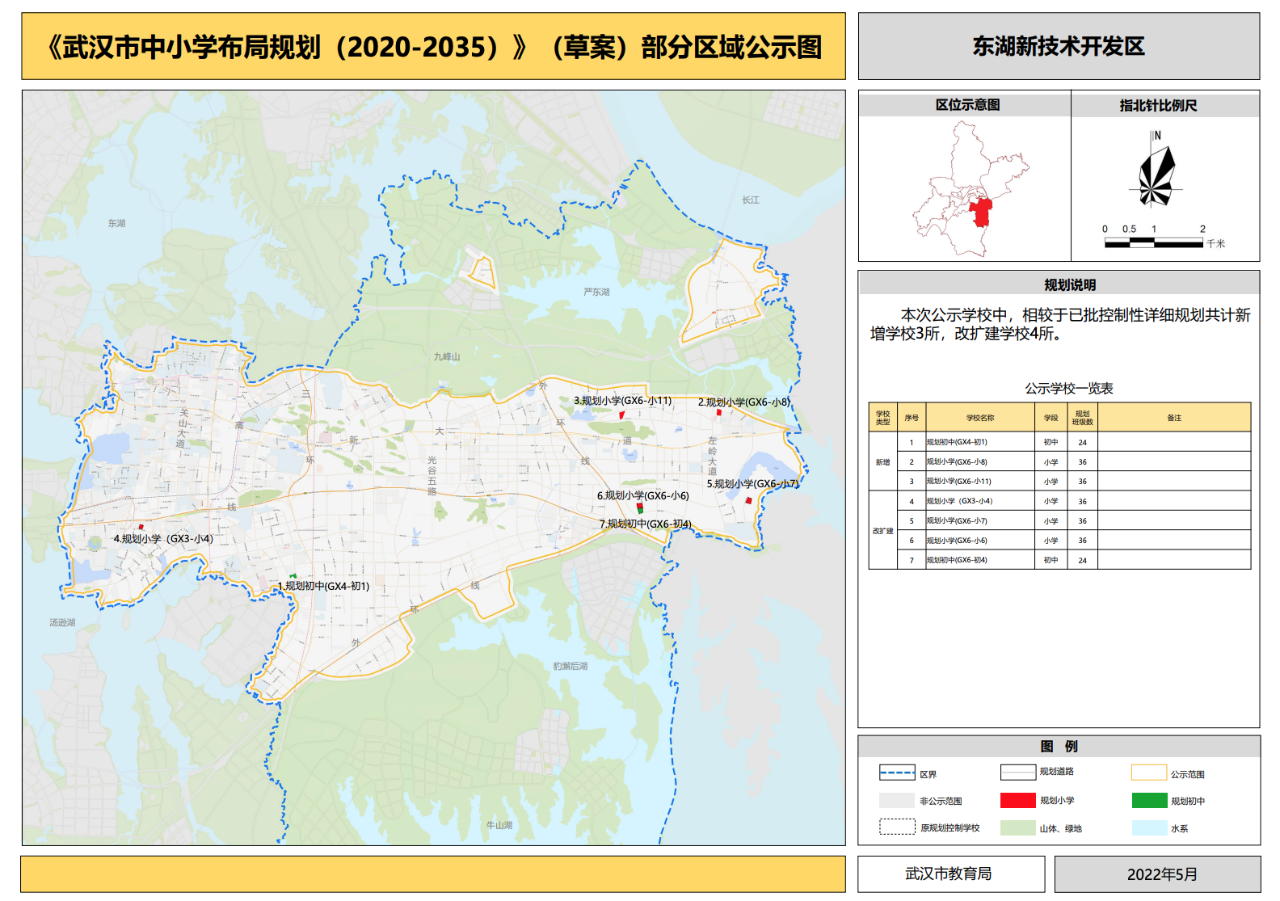The height and width of the screenshot is (901, 1280).
Task: Click the 学段 column header
Action: (1051, 417)
